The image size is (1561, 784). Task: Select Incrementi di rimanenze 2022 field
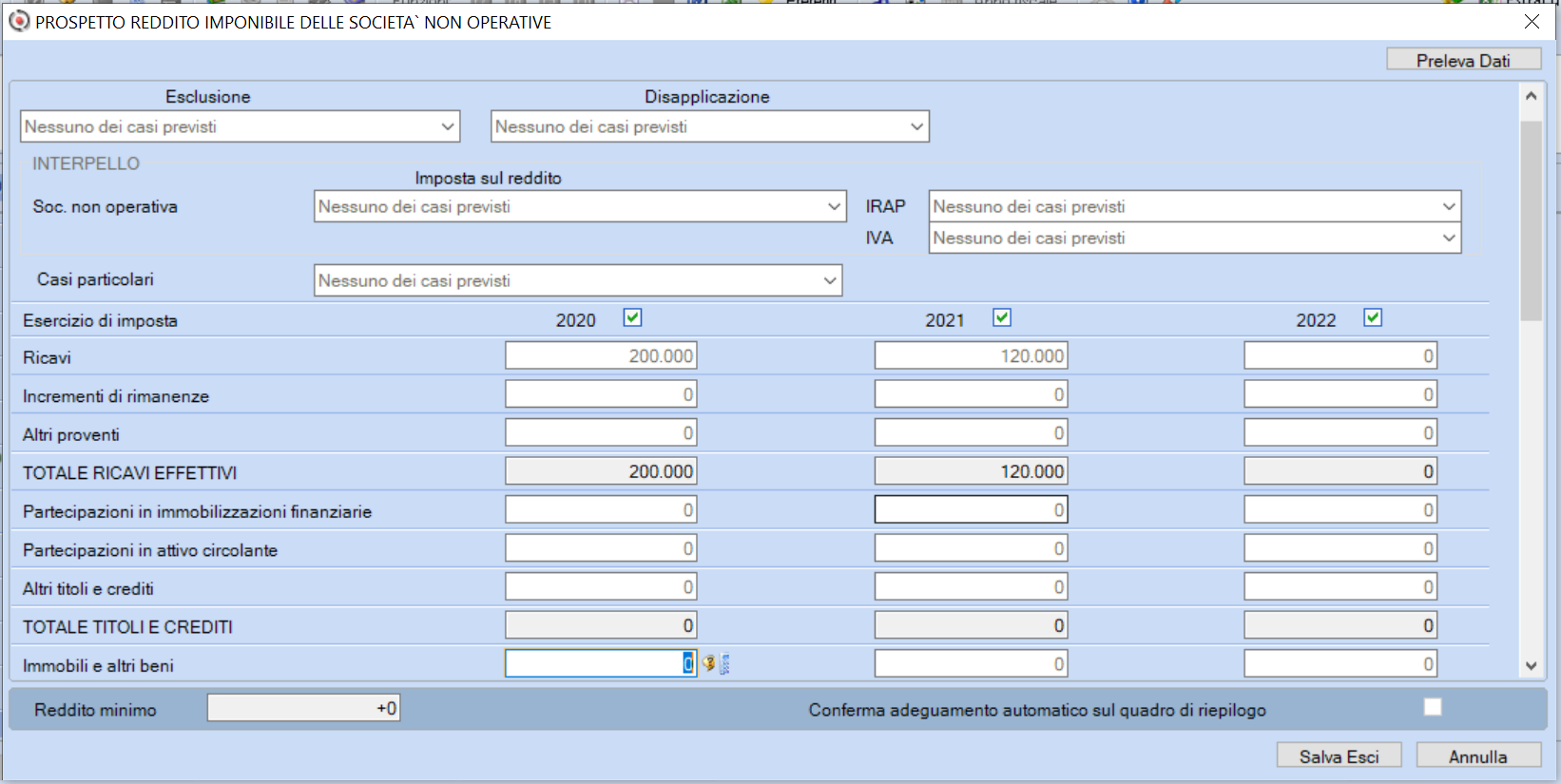pyautogui.click(x=1340, y=394)
